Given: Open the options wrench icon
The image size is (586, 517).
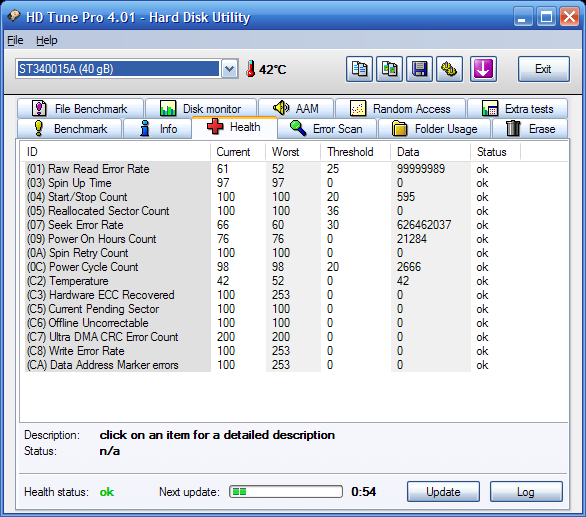Looking at the screenshot, I should tap(449, 69).
